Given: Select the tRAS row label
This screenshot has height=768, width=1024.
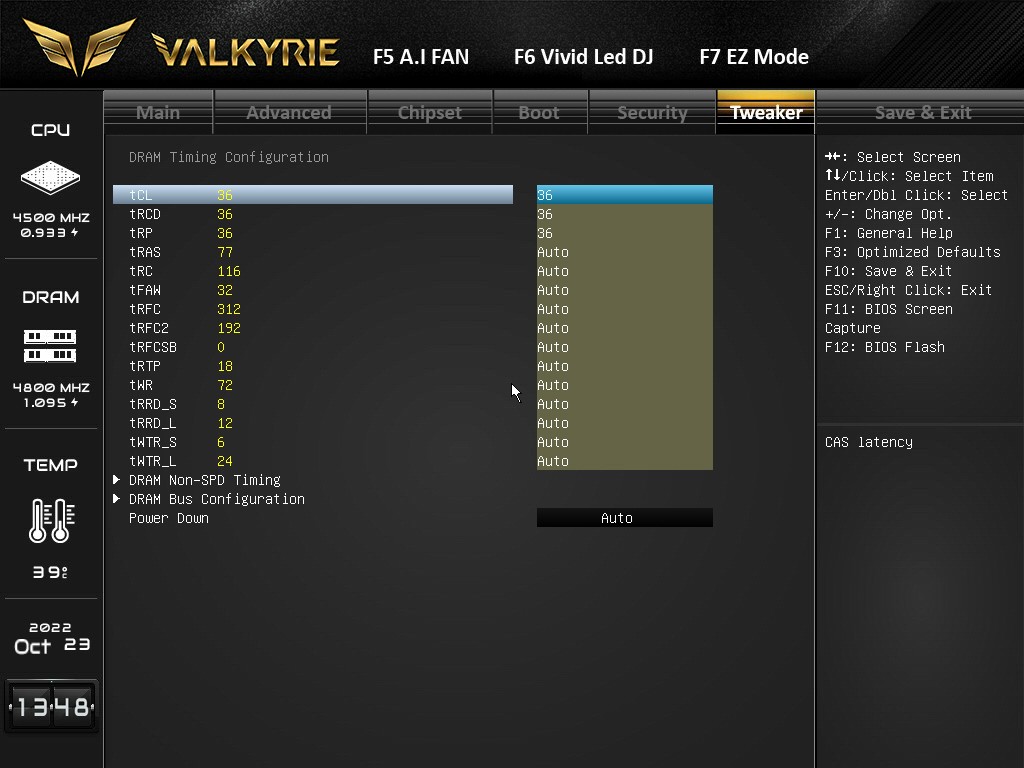Looking at the screenshot, I should tap(145, 252).
